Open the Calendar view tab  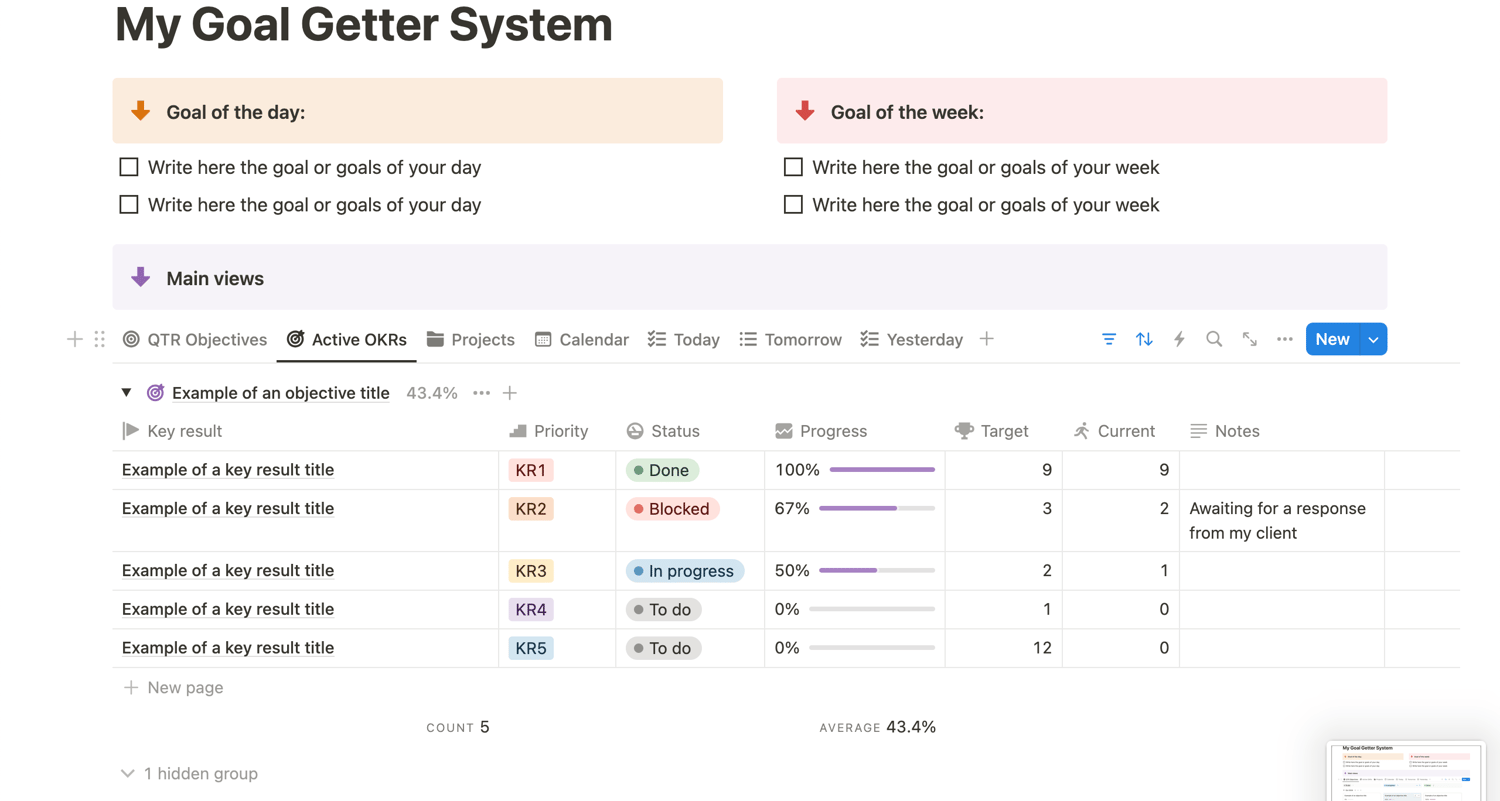tap(582, 339)
